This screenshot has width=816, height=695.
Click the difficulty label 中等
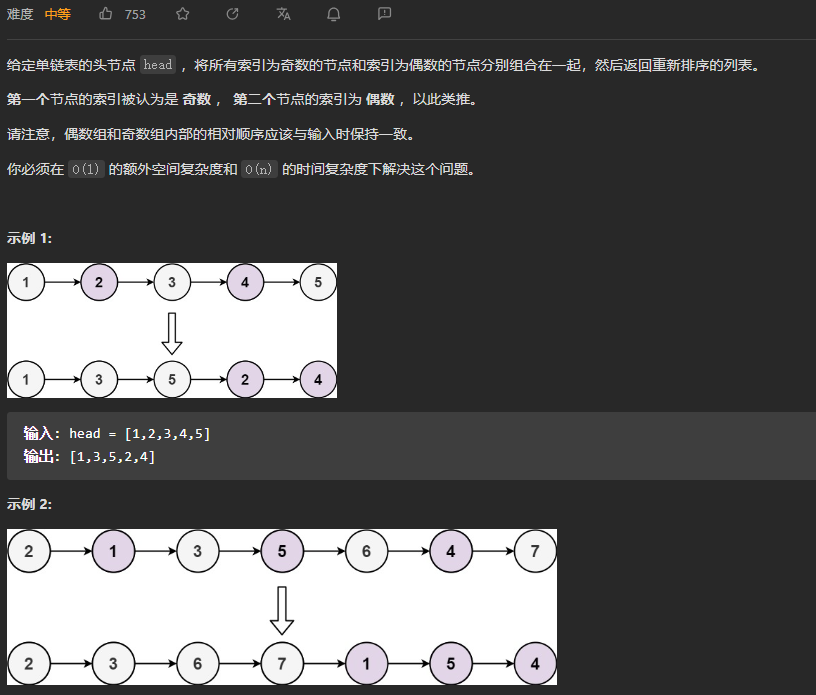click(x=58, y=14)
